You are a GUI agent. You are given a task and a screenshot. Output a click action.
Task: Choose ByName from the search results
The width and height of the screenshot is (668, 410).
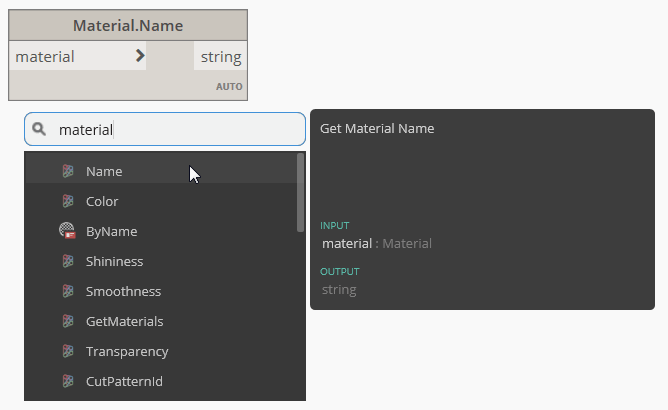(111, 231)
